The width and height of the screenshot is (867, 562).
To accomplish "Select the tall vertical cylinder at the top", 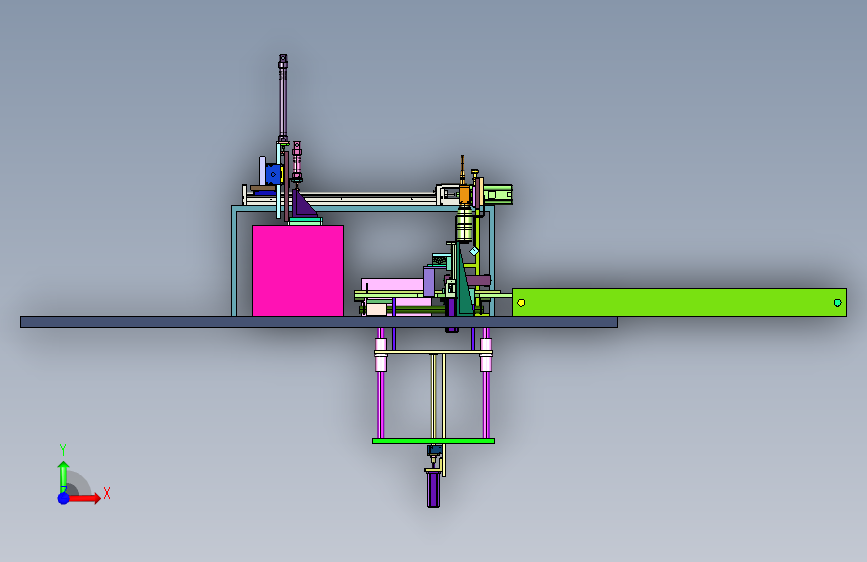I will point(283,98).
